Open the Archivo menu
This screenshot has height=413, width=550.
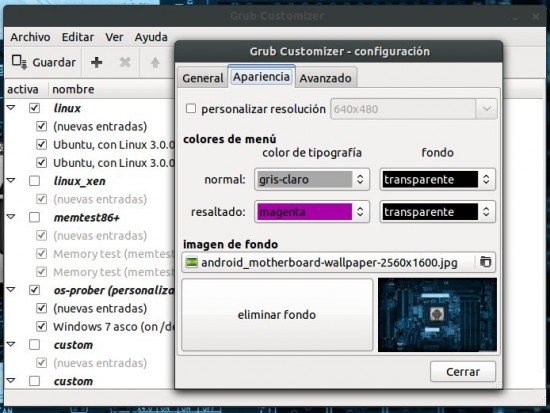tap(30, 37)
